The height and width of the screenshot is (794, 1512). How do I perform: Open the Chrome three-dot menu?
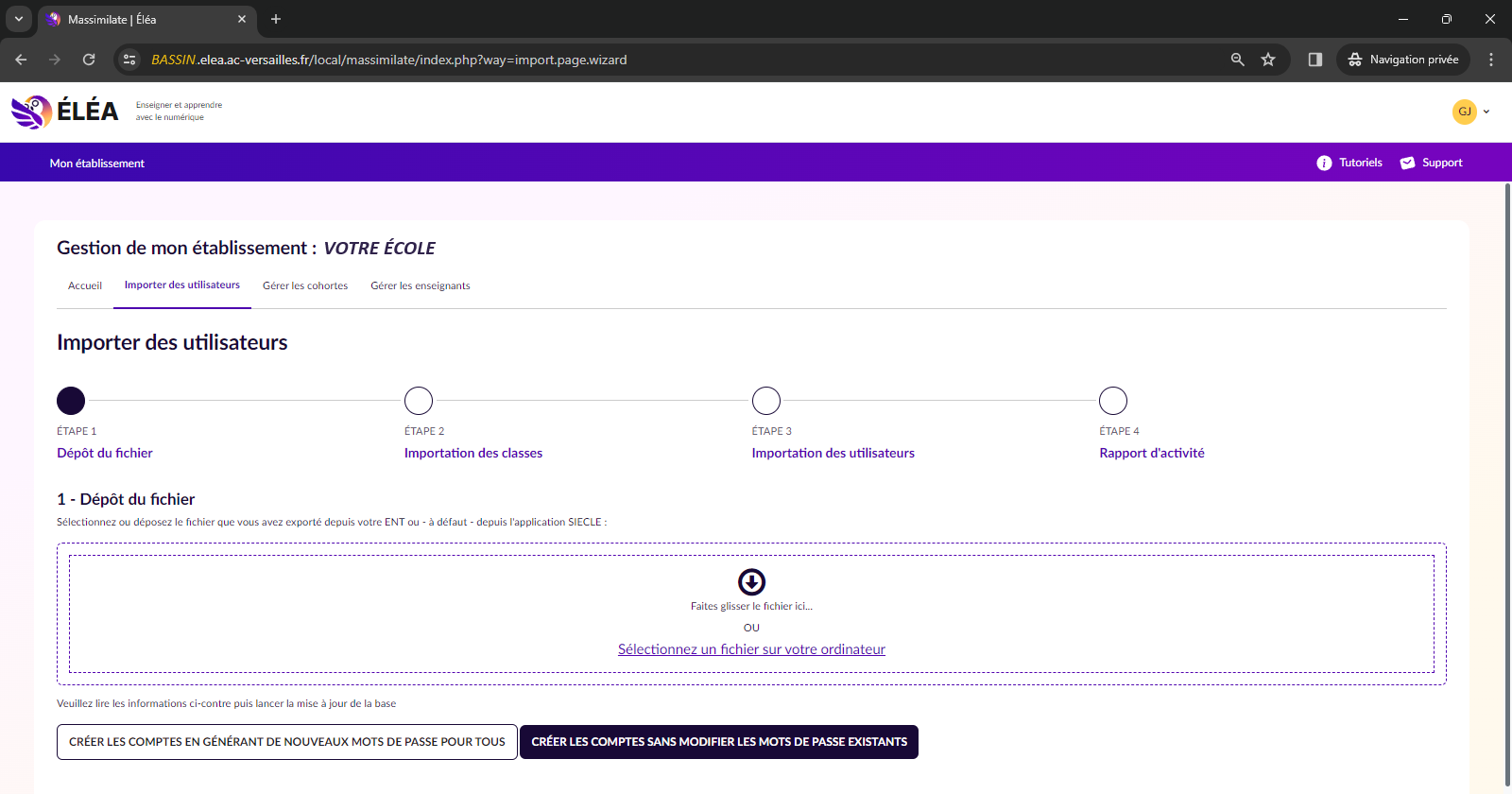1491,60
